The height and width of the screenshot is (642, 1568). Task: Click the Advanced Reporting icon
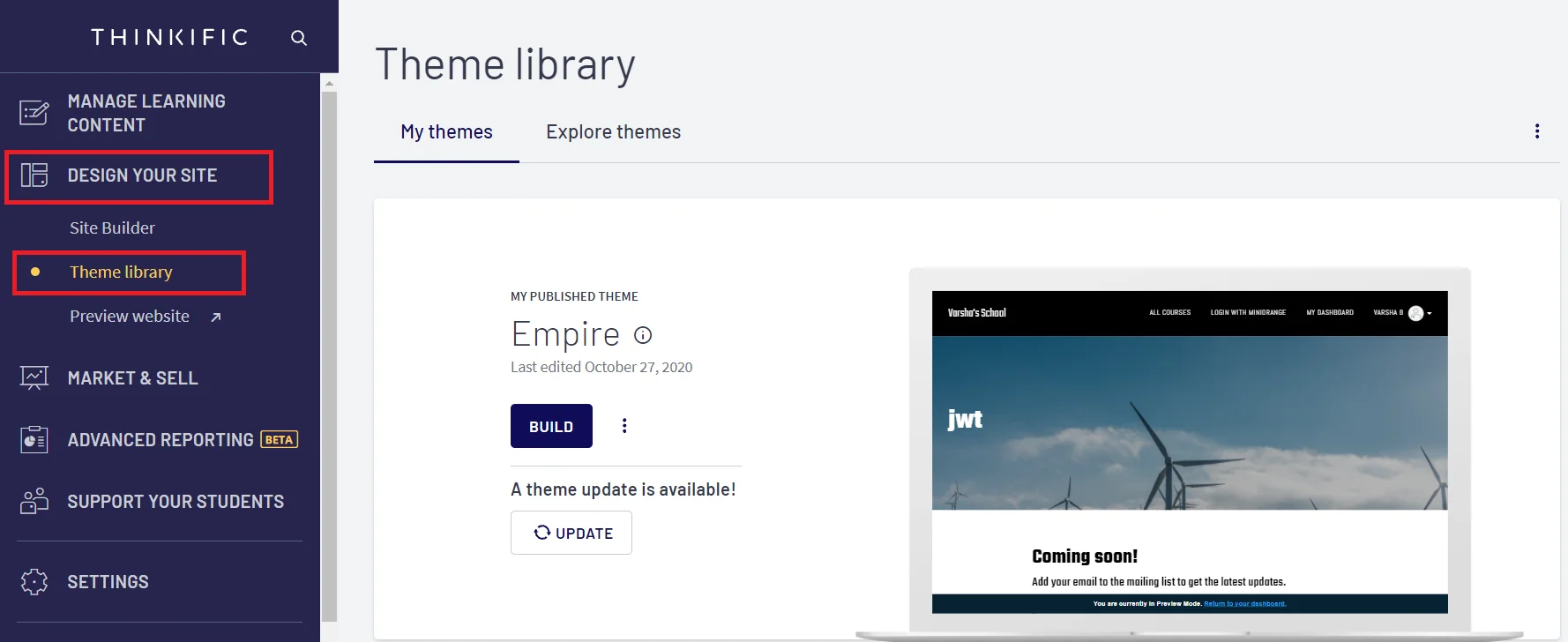click(x=34, y=439)
